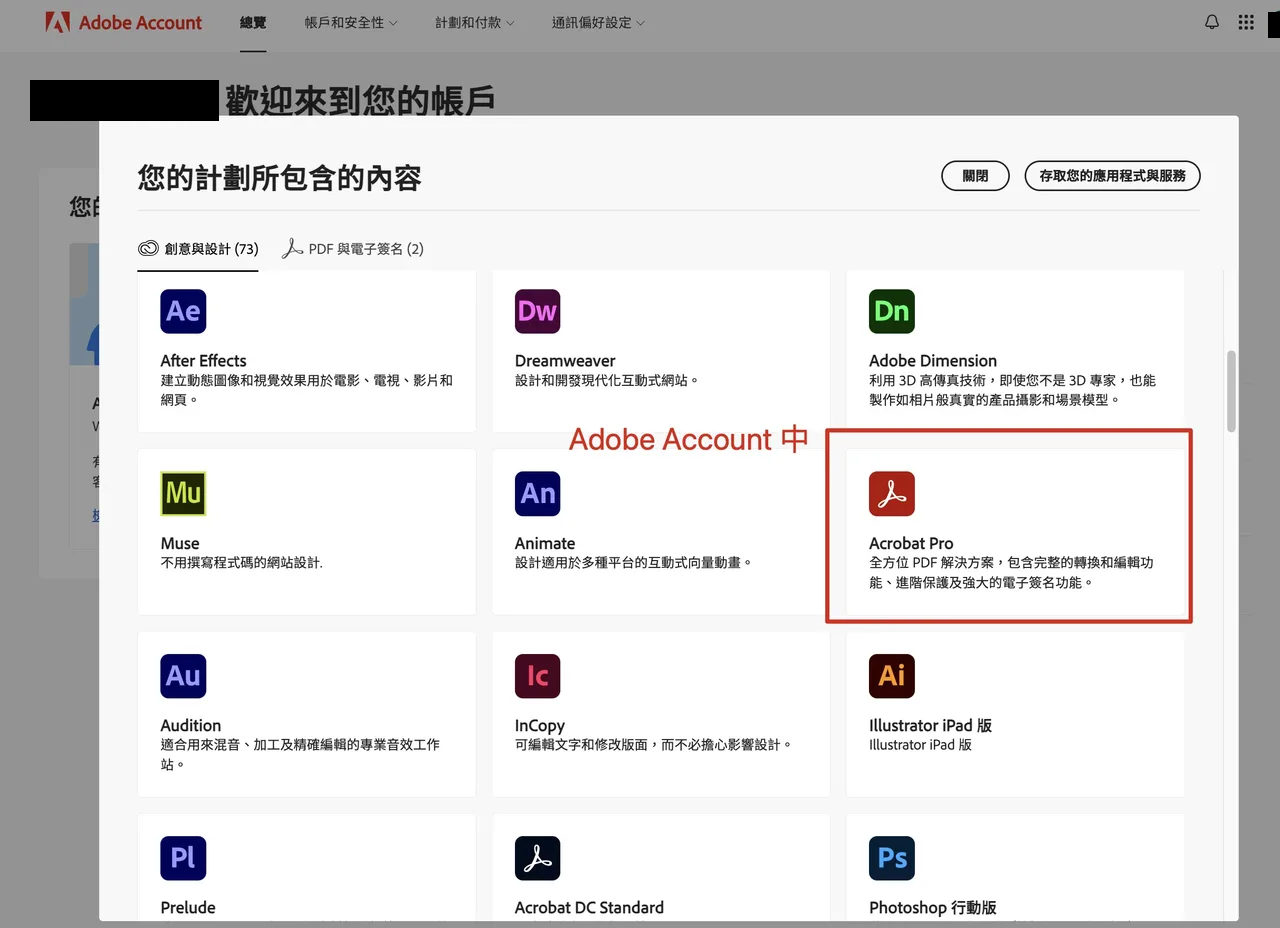Click the Dreamweaver title text

point(565,360)
